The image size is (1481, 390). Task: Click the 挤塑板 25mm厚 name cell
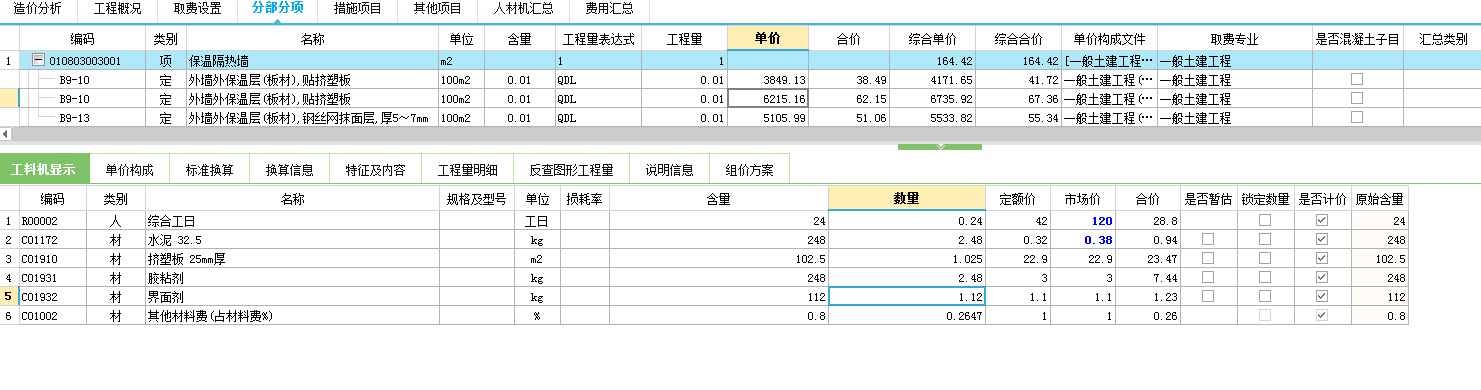pos(293,259)
